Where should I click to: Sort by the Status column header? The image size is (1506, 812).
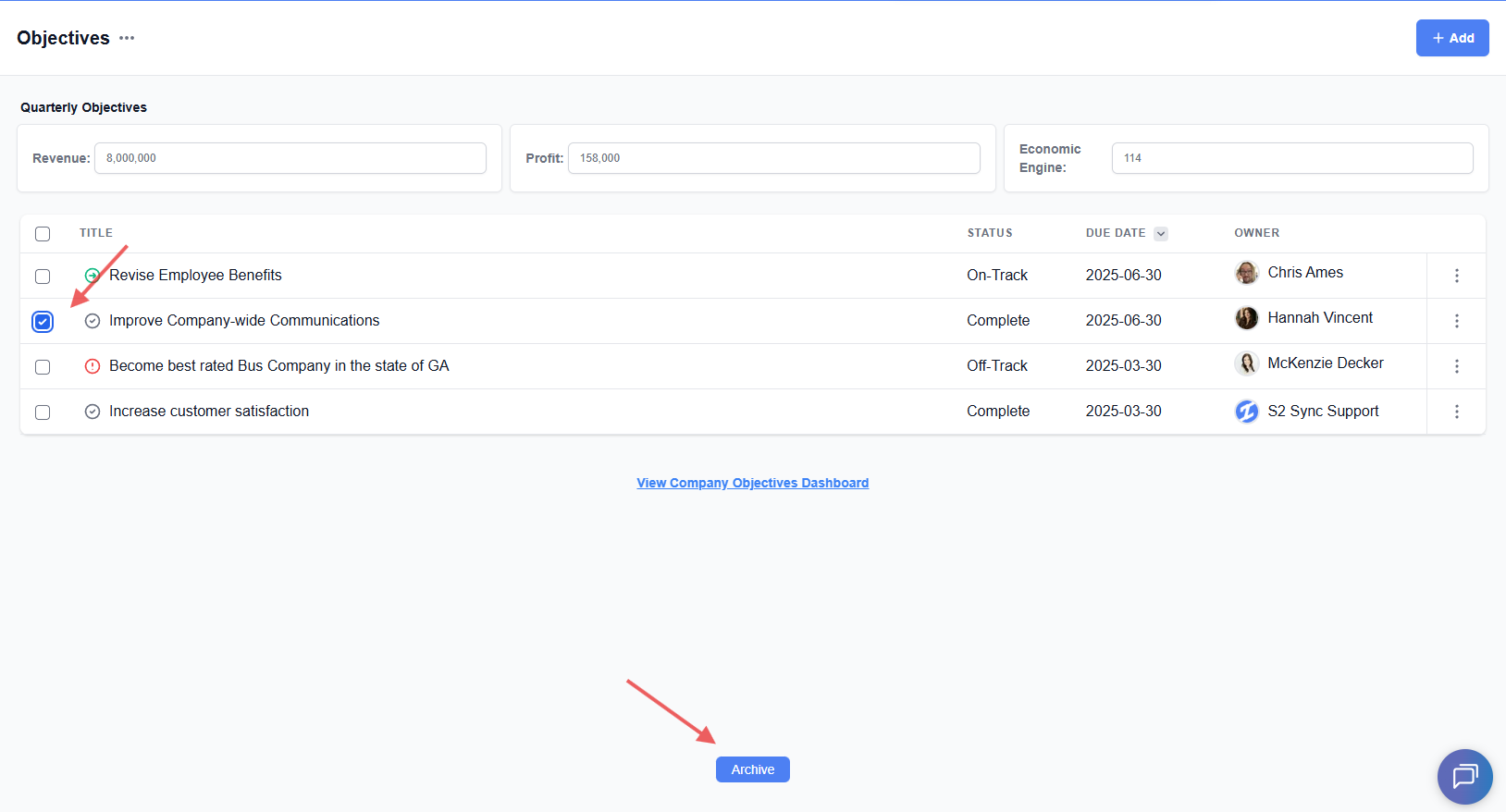(x=989, y=233)
